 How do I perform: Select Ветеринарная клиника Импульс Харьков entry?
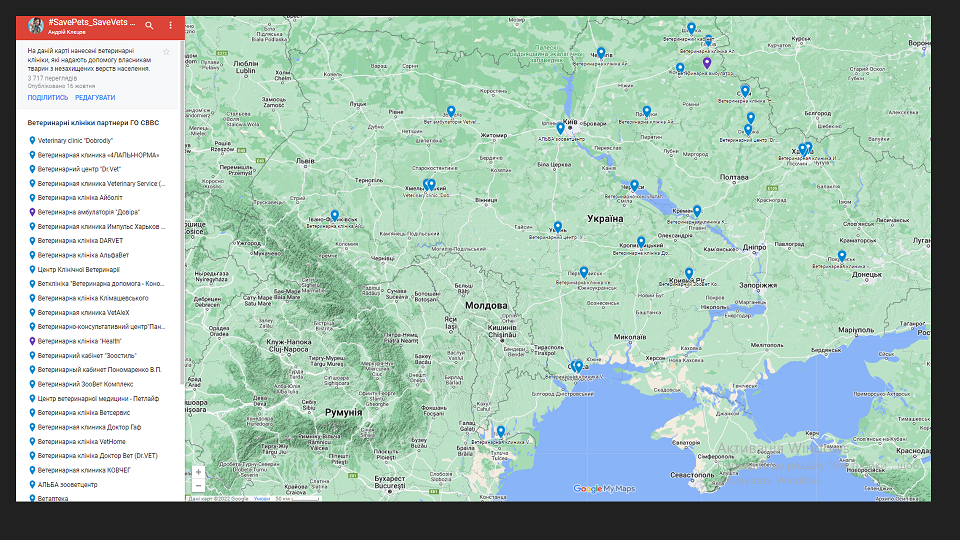pyautogui.click(x=101, y=227)
